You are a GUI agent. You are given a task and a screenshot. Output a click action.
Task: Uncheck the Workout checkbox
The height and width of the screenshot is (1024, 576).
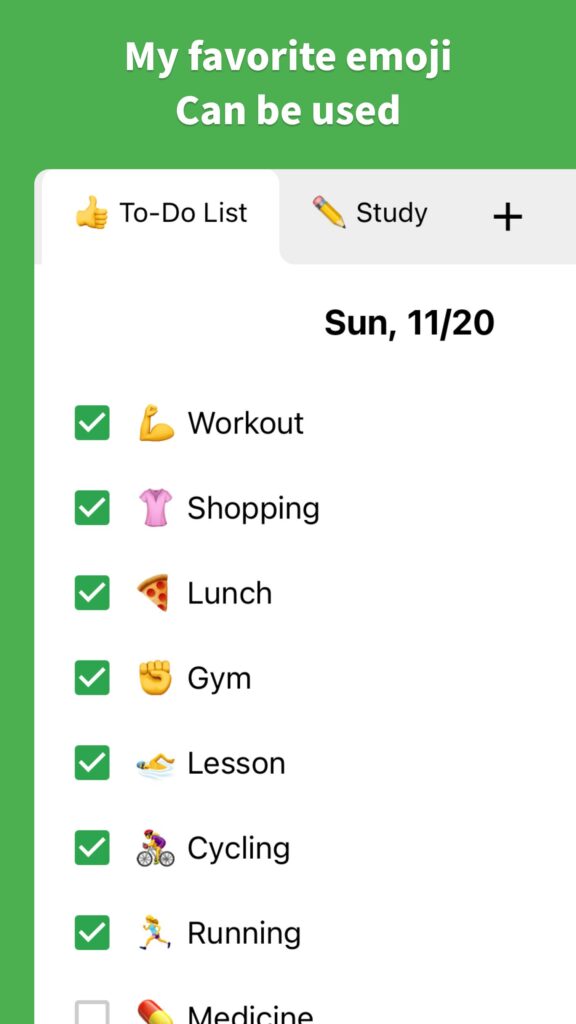tap(92, 423)
